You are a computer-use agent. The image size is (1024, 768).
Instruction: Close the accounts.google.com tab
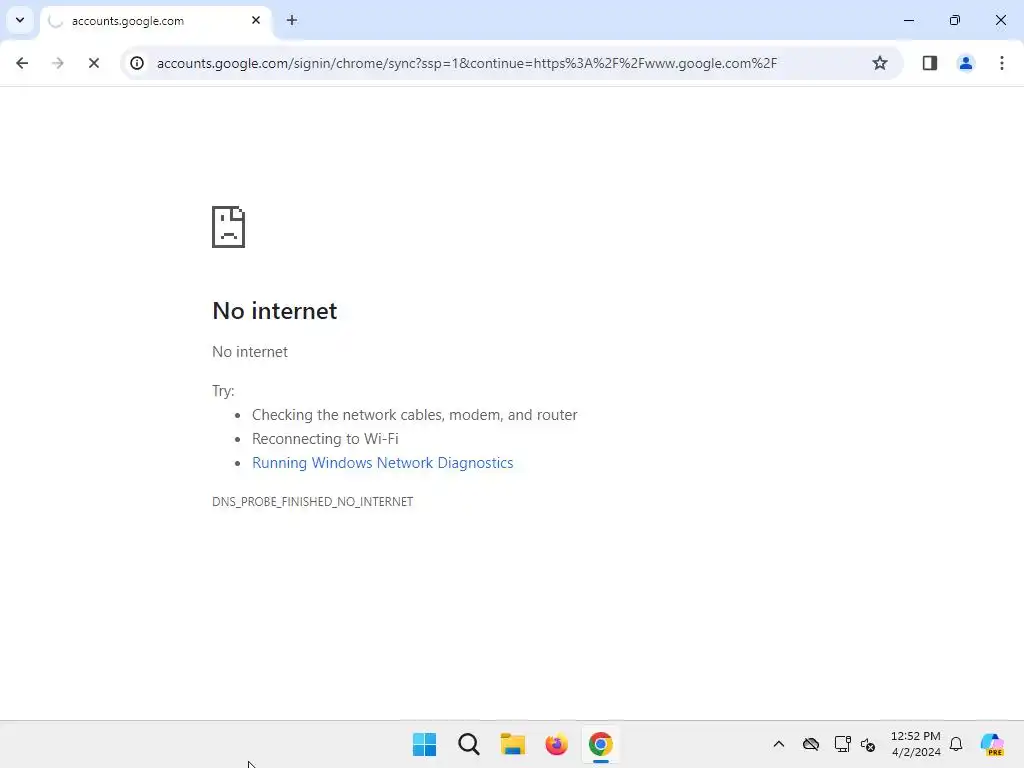pyautogui.click(x=256, y=20)
